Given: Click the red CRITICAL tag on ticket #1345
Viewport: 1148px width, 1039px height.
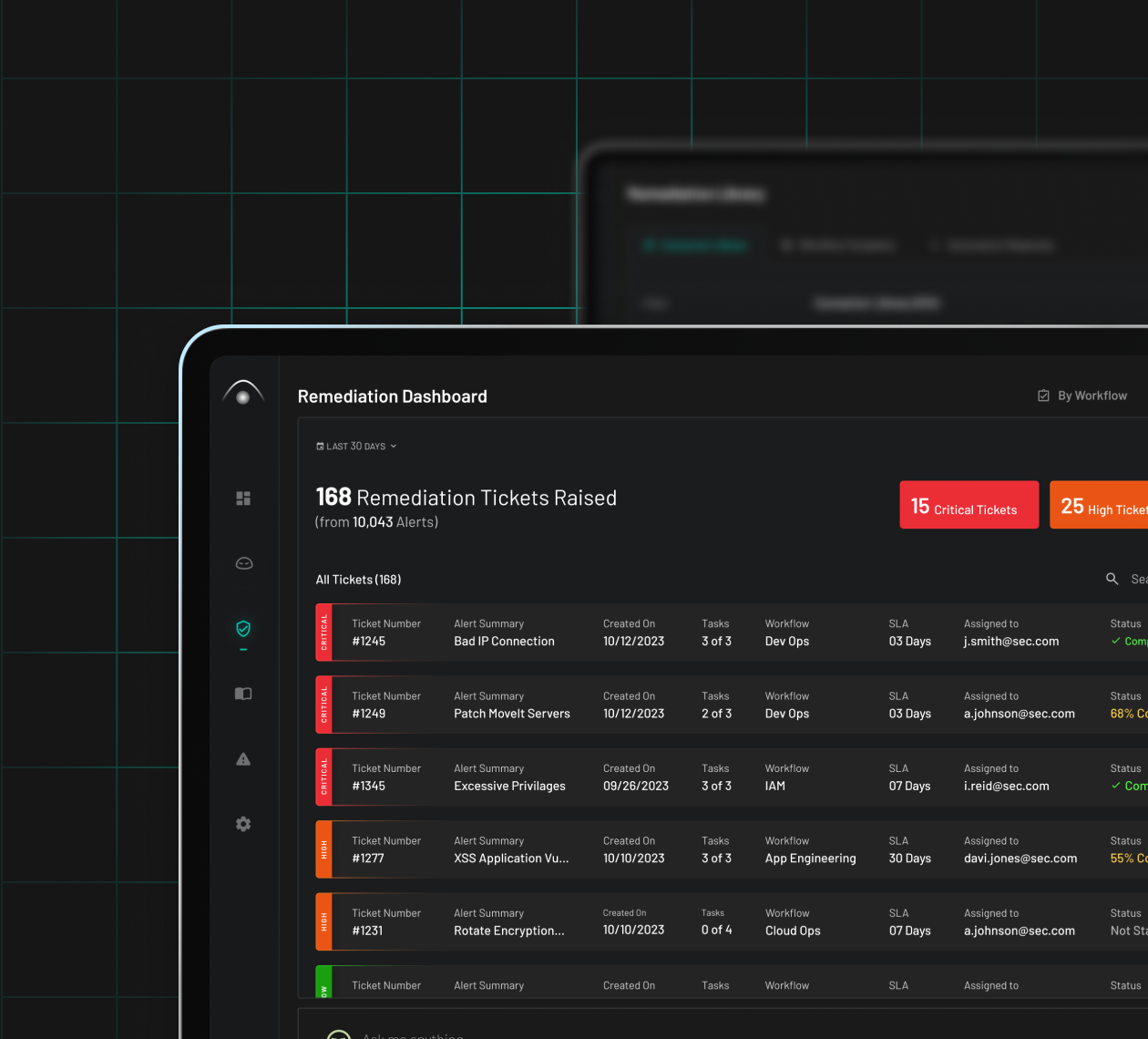Looking at the screenshot, I should pos(323,777).
